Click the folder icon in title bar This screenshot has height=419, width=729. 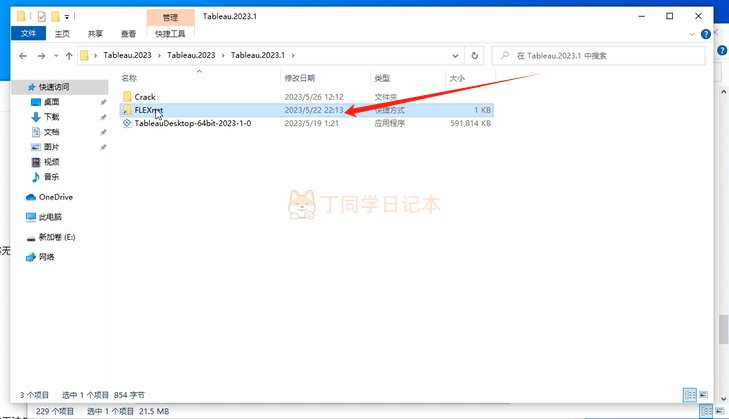[x=21, y=17]
